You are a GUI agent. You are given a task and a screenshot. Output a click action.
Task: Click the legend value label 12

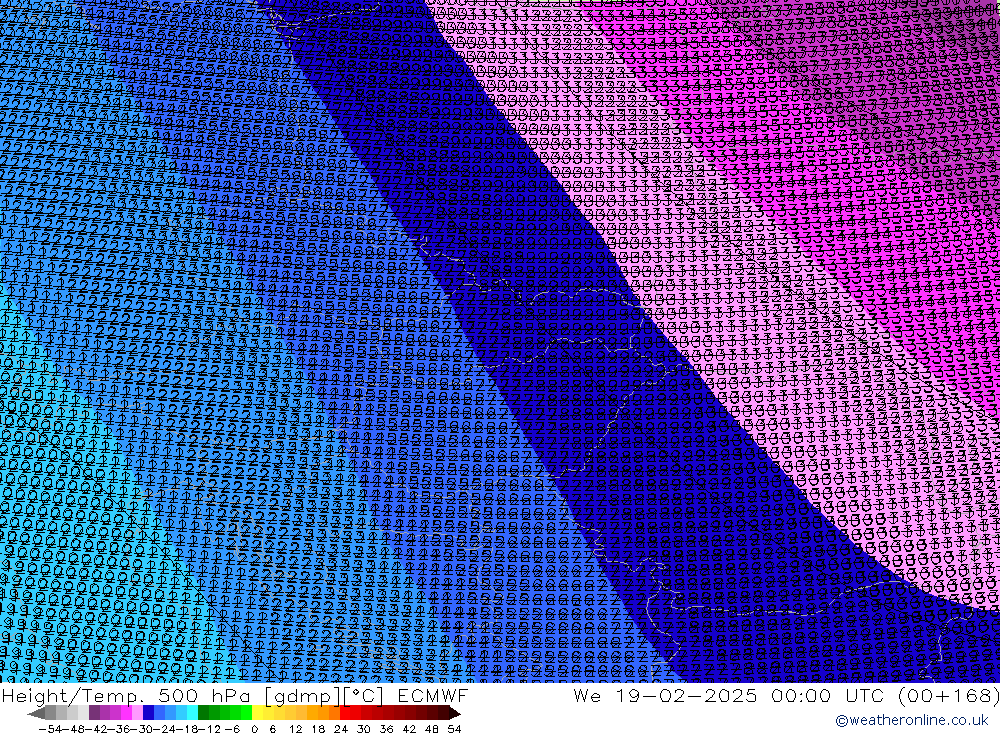(x=295, y=729)
